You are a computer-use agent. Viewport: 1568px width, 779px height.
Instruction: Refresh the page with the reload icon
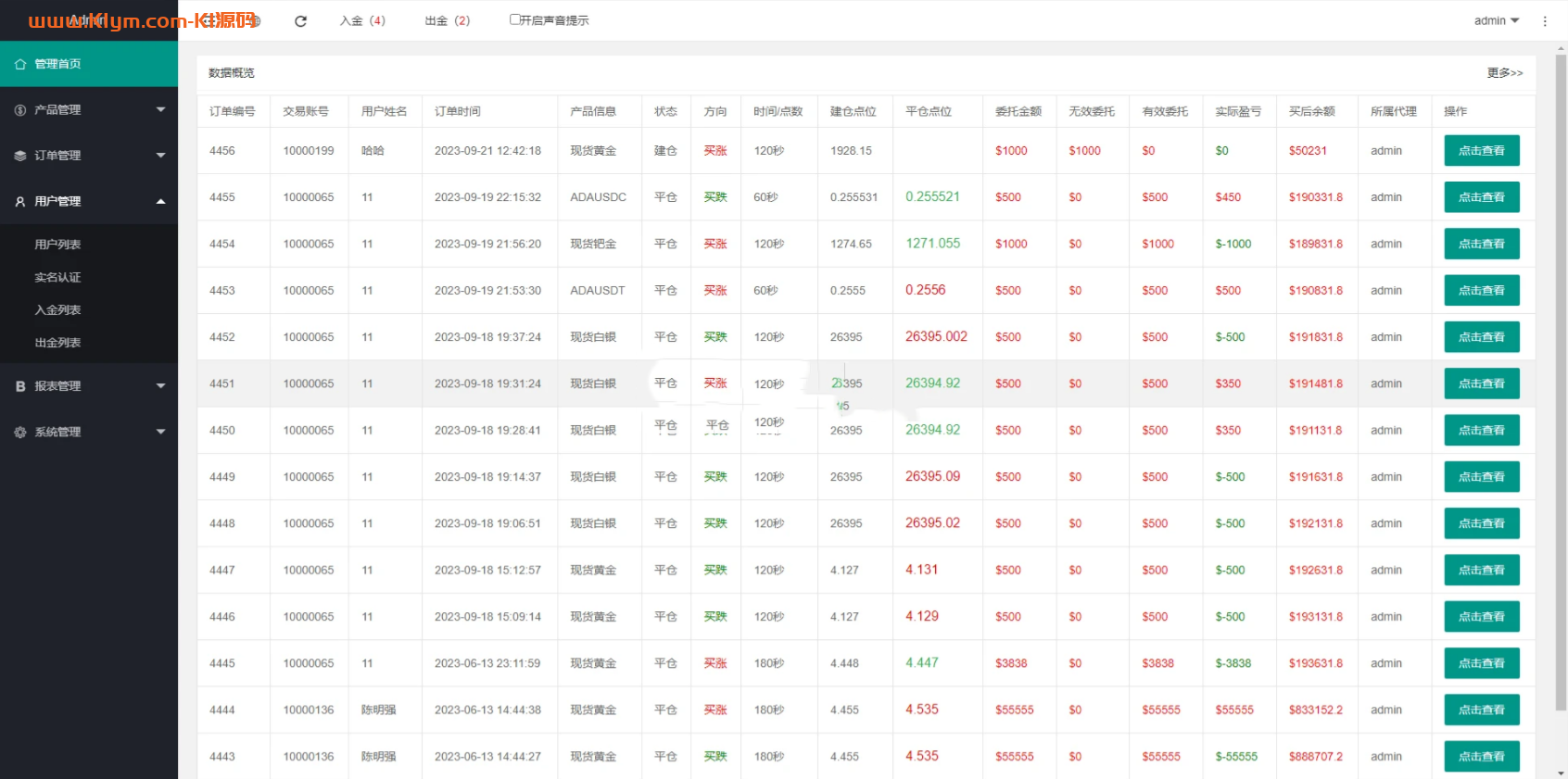[x=300, y=21]
